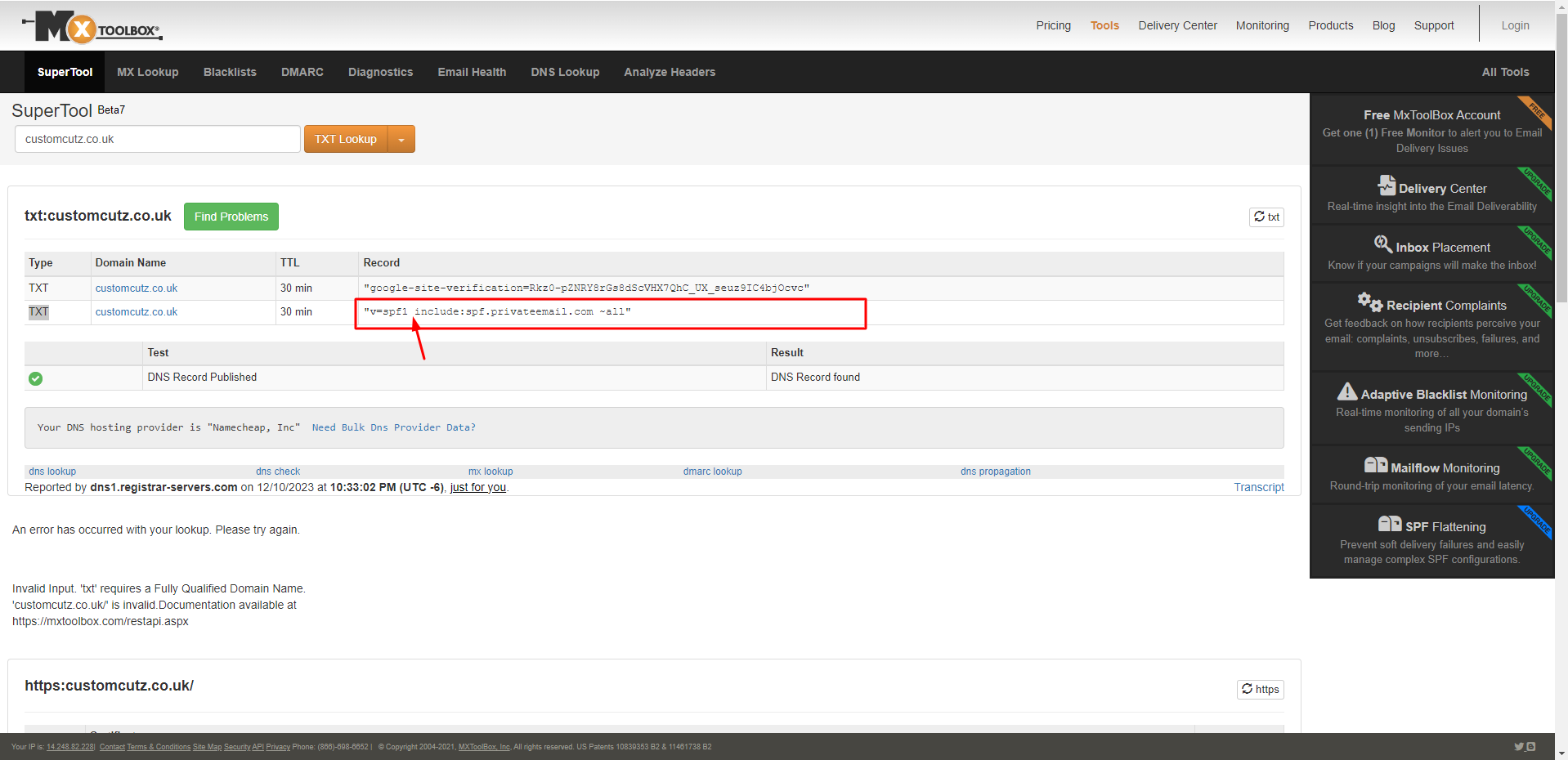Click the Login link
1568x760 pixels.
tap(1515, 25)
